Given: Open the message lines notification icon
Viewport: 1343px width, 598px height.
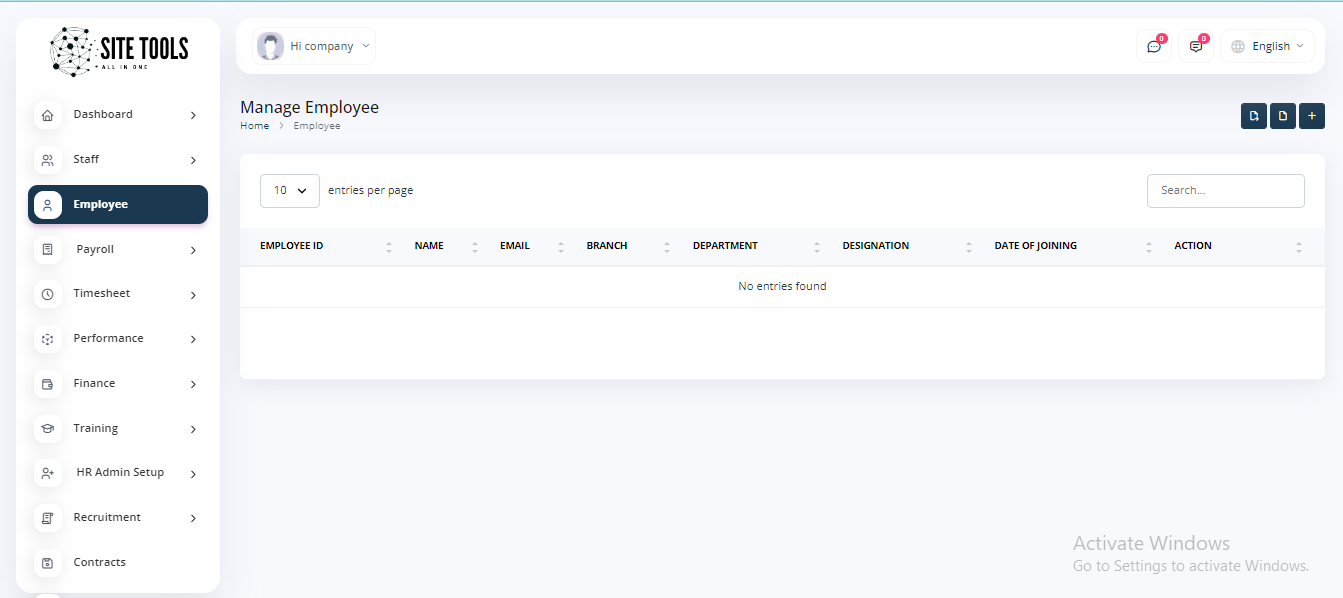Looking at the screenshot, I should click(1195, 46).
